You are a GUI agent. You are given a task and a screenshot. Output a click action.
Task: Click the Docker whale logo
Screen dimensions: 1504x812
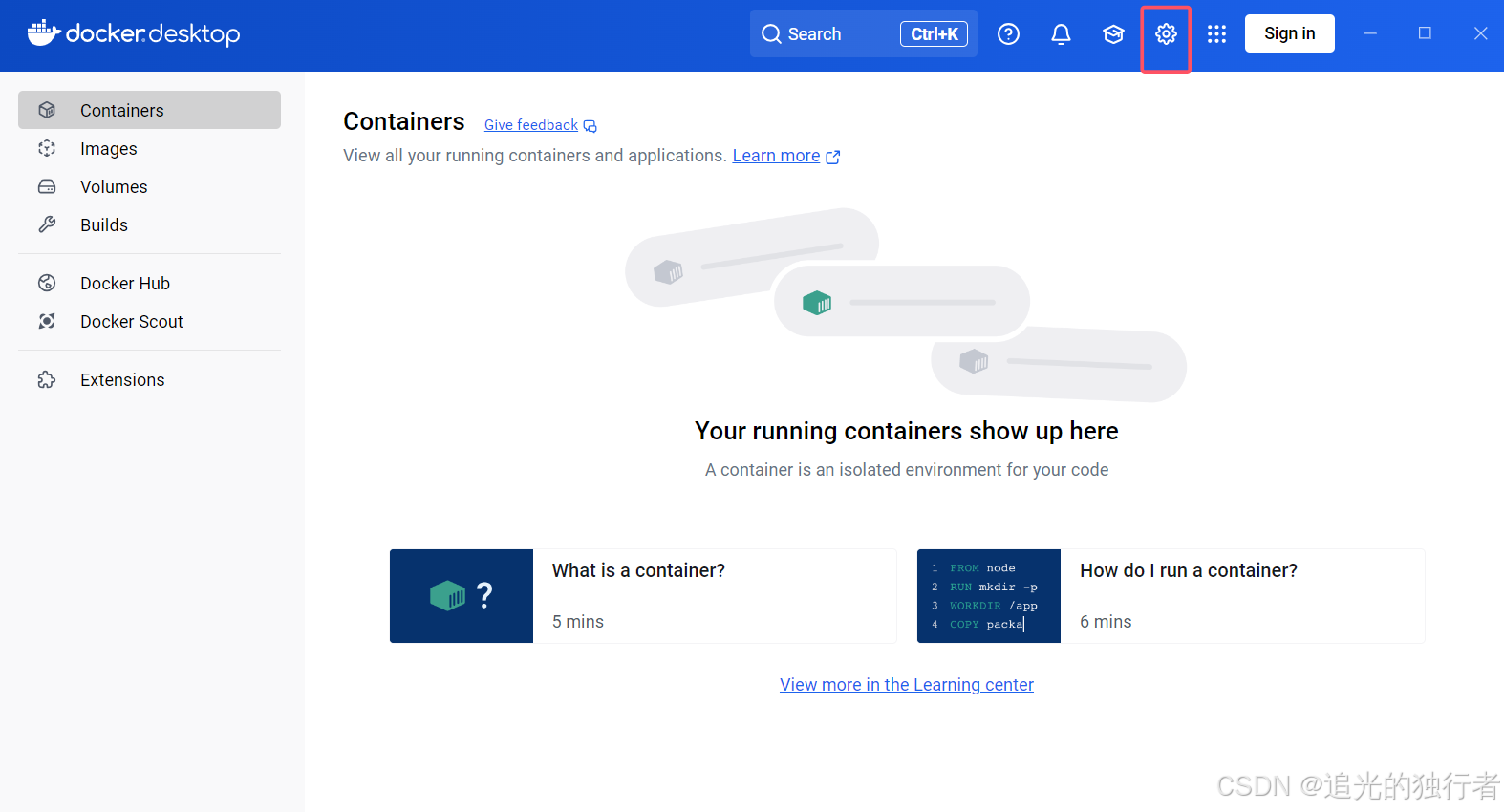pos(44,32)
